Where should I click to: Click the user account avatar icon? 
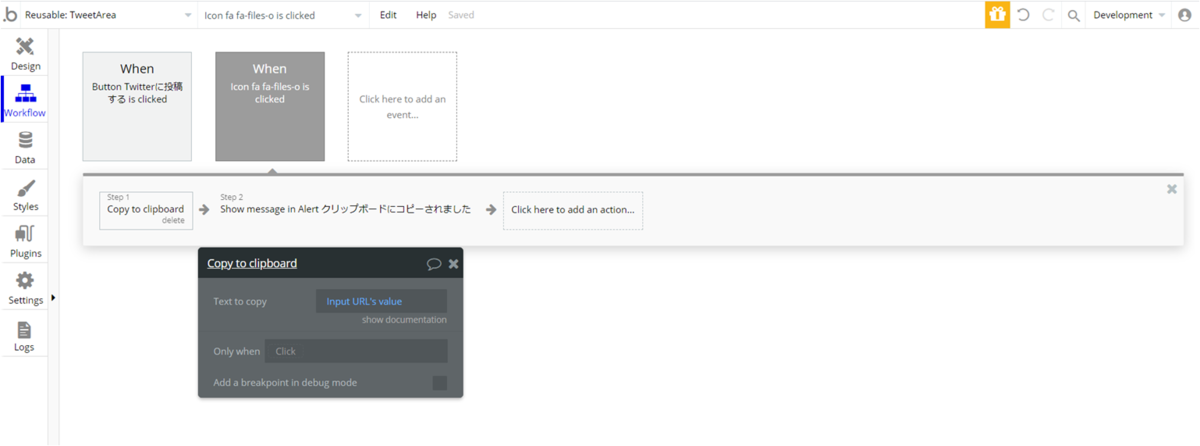[x=1185, y=15]
